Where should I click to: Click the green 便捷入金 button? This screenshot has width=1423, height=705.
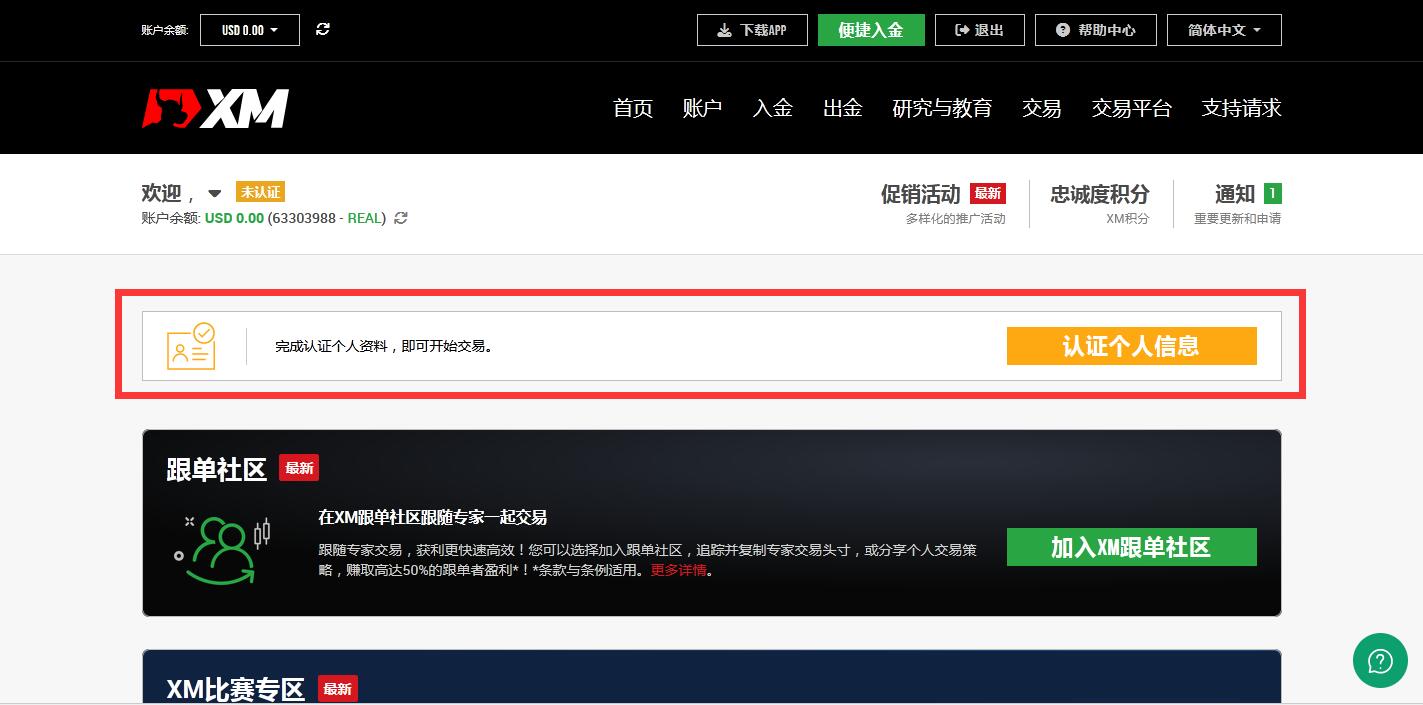(871, 30)
